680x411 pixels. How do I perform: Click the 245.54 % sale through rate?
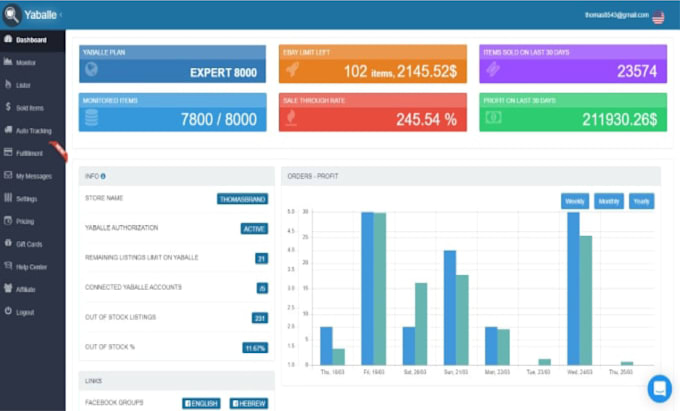pos(426,119)
